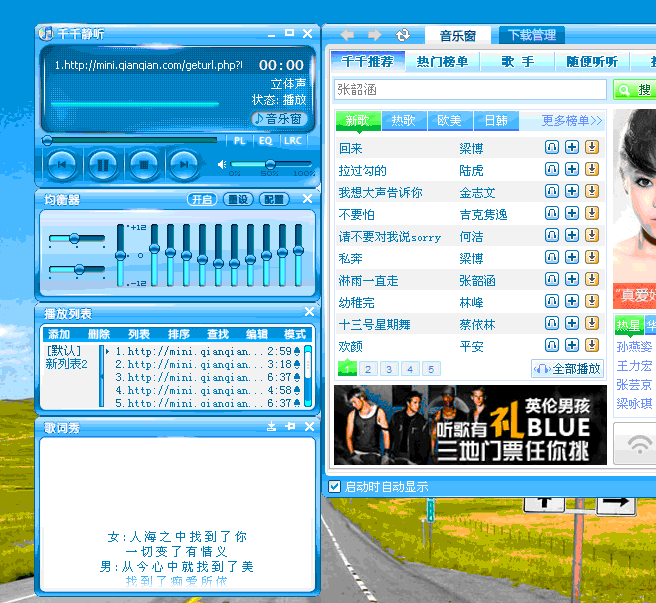Switch to the 音乐窗 tab
This screenshot has width=656, height=603.
[458, 36]
